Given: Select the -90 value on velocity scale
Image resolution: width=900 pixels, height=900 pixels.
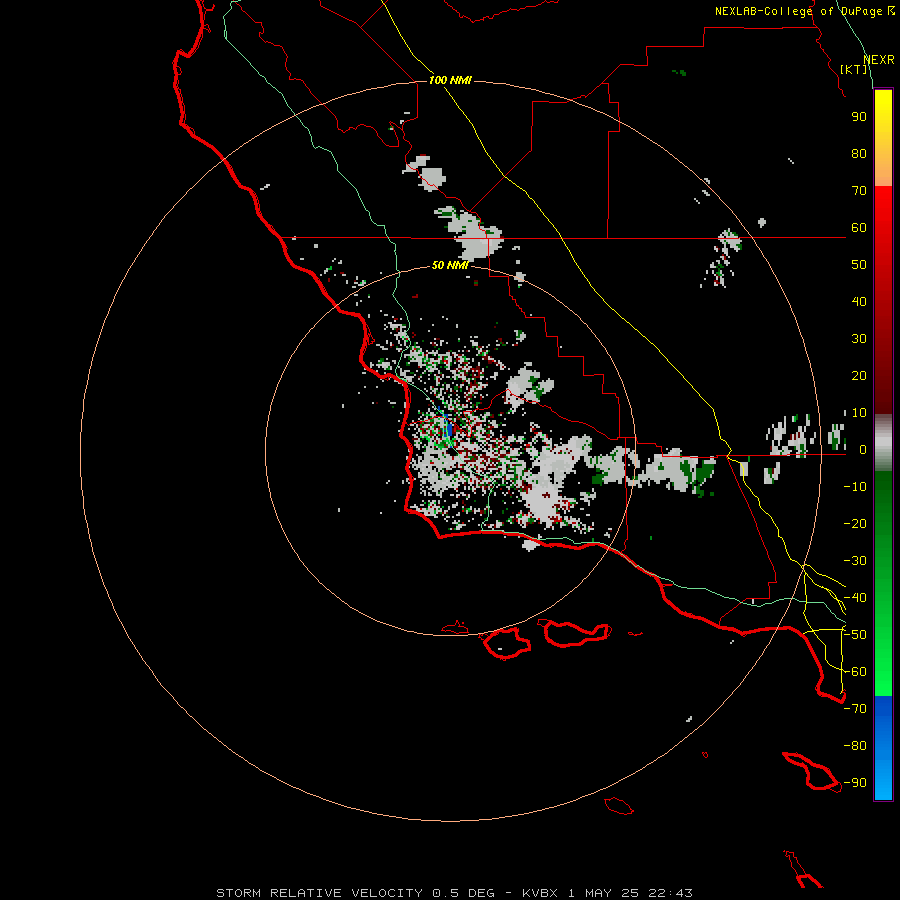Looking at the screenshot, I should 855,783.
